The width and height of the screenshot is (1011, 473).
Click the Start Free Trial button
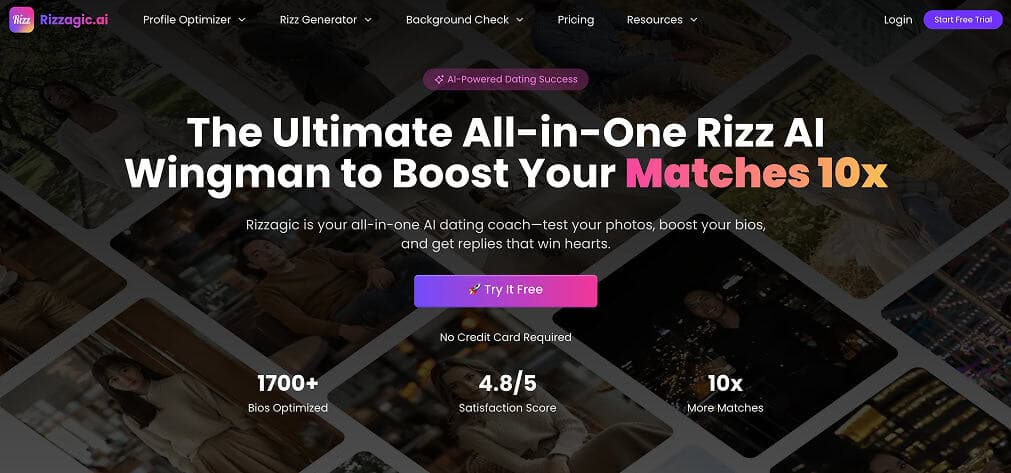[963, 20]
